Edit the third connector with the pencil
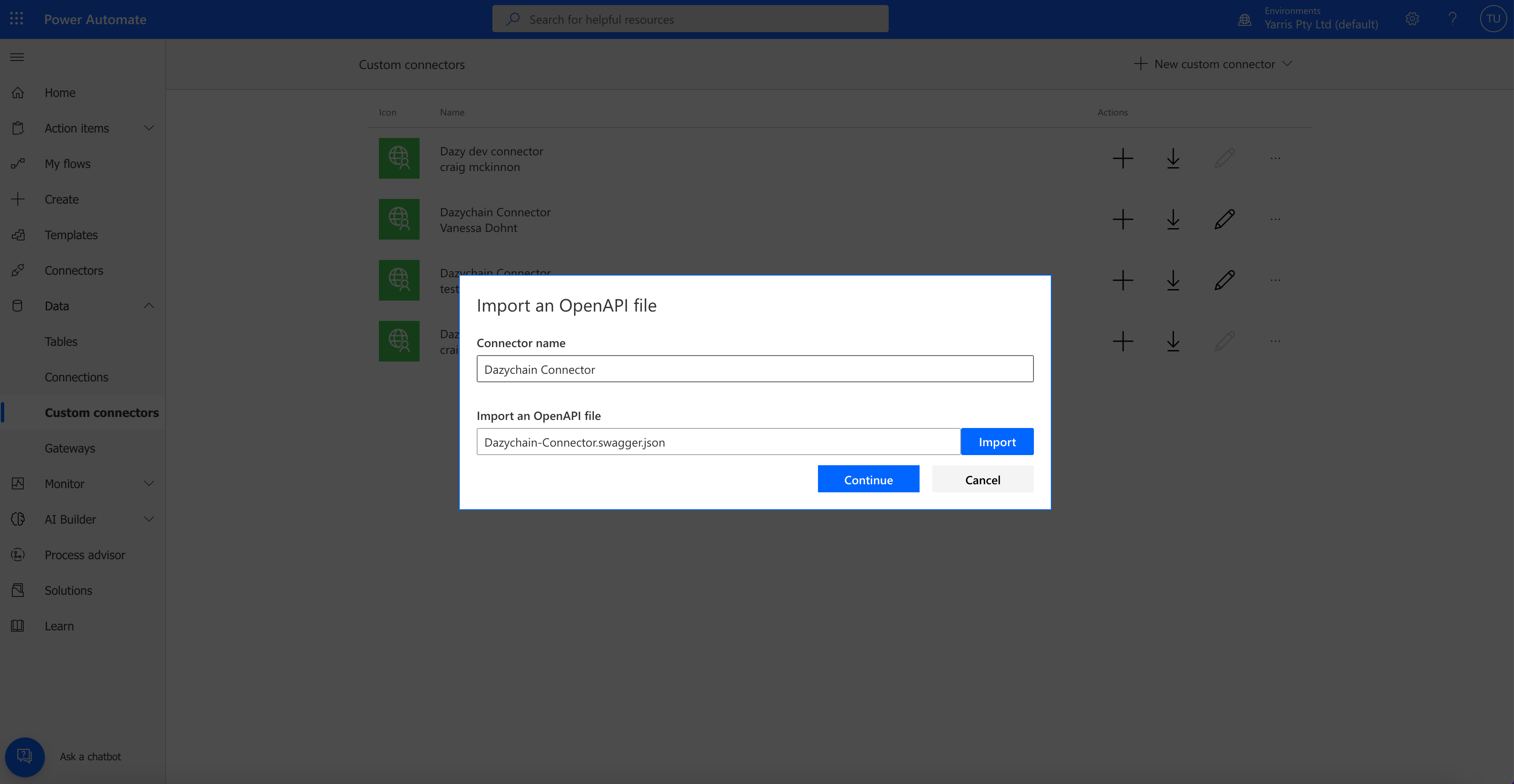Viewport: 1514px width, 784px height. click(x=1225, y=280)
